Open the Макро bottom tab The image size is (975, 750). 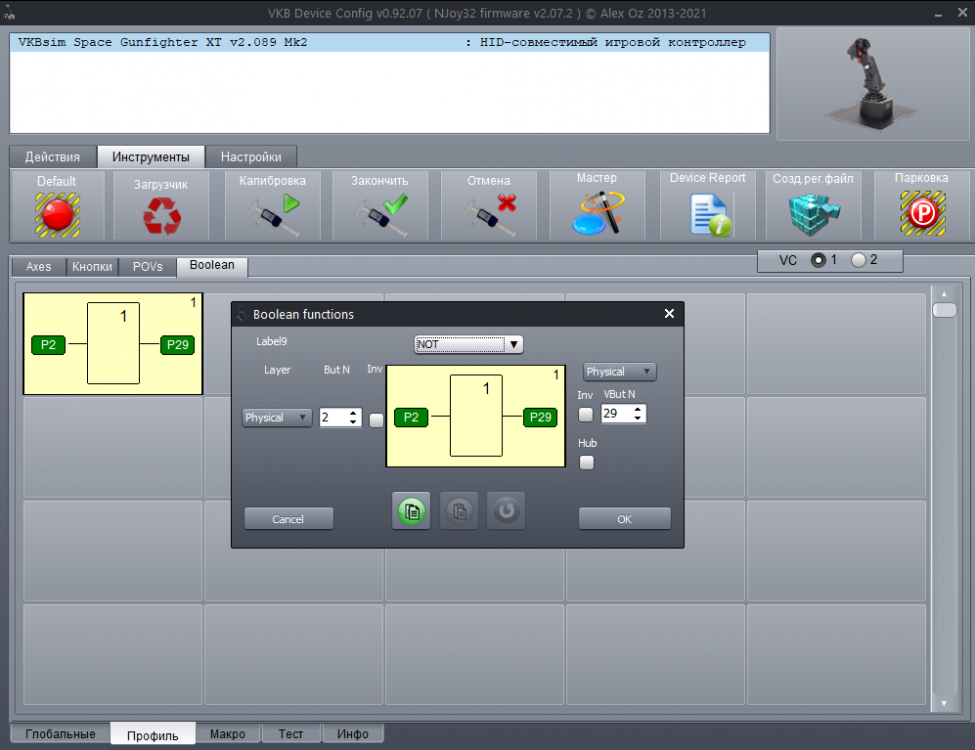pos(228,734)
